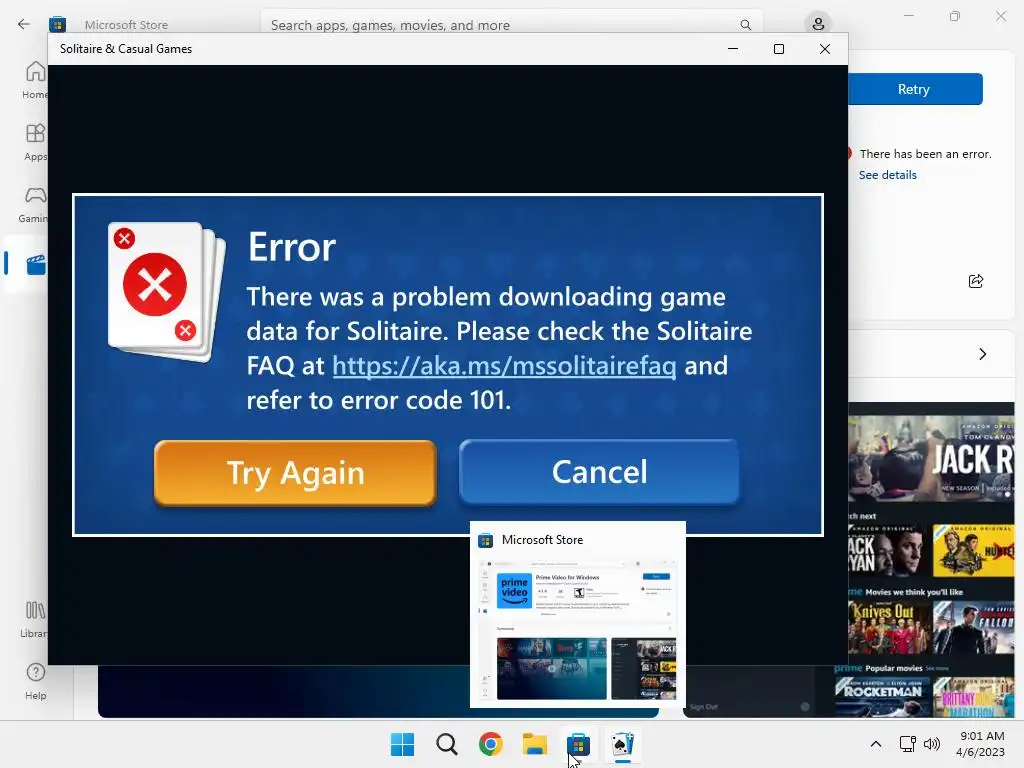Viewport: 1024px width, 768px height.
Task: Open Home in Store sidebar
Action: pos(35,80)
